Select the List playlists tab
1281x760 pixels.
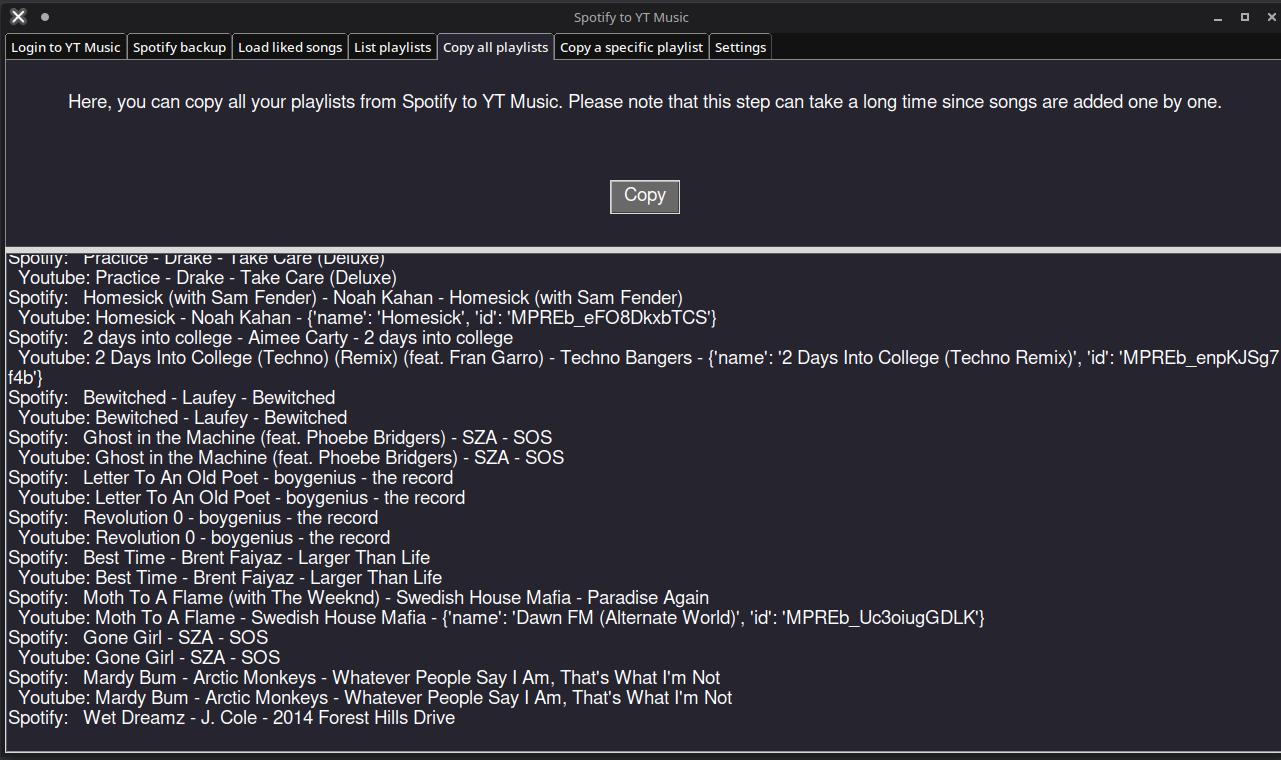392,47
